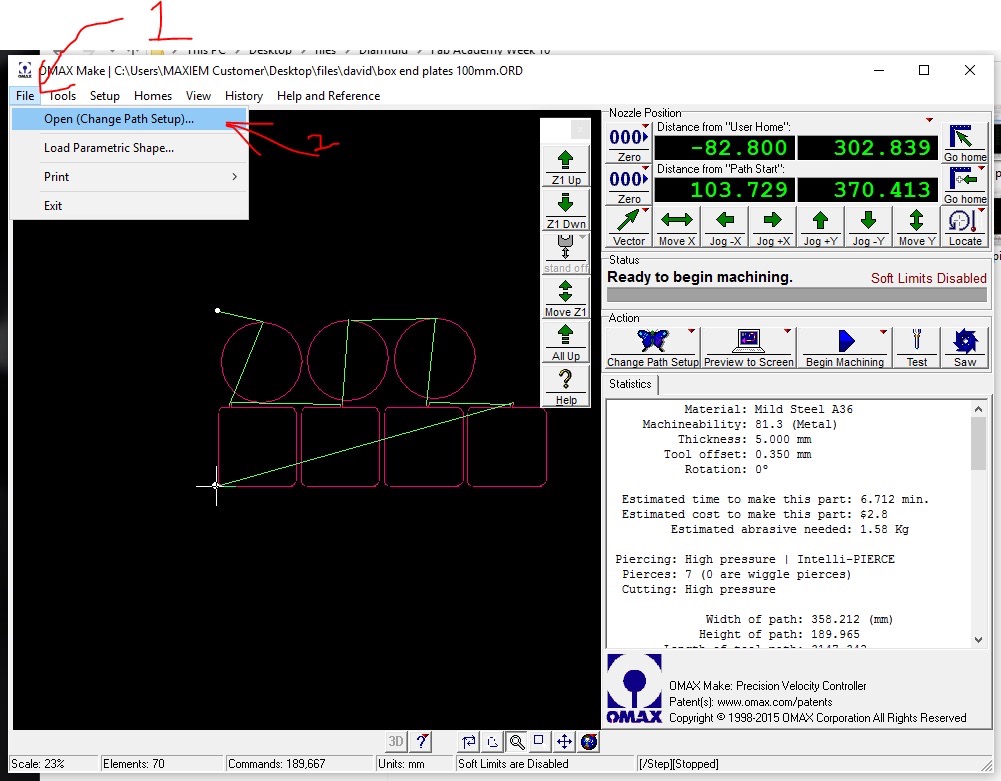
Task: Select the pan four-arrow tool
Action: pyautogui.click(x=564, y=741)
